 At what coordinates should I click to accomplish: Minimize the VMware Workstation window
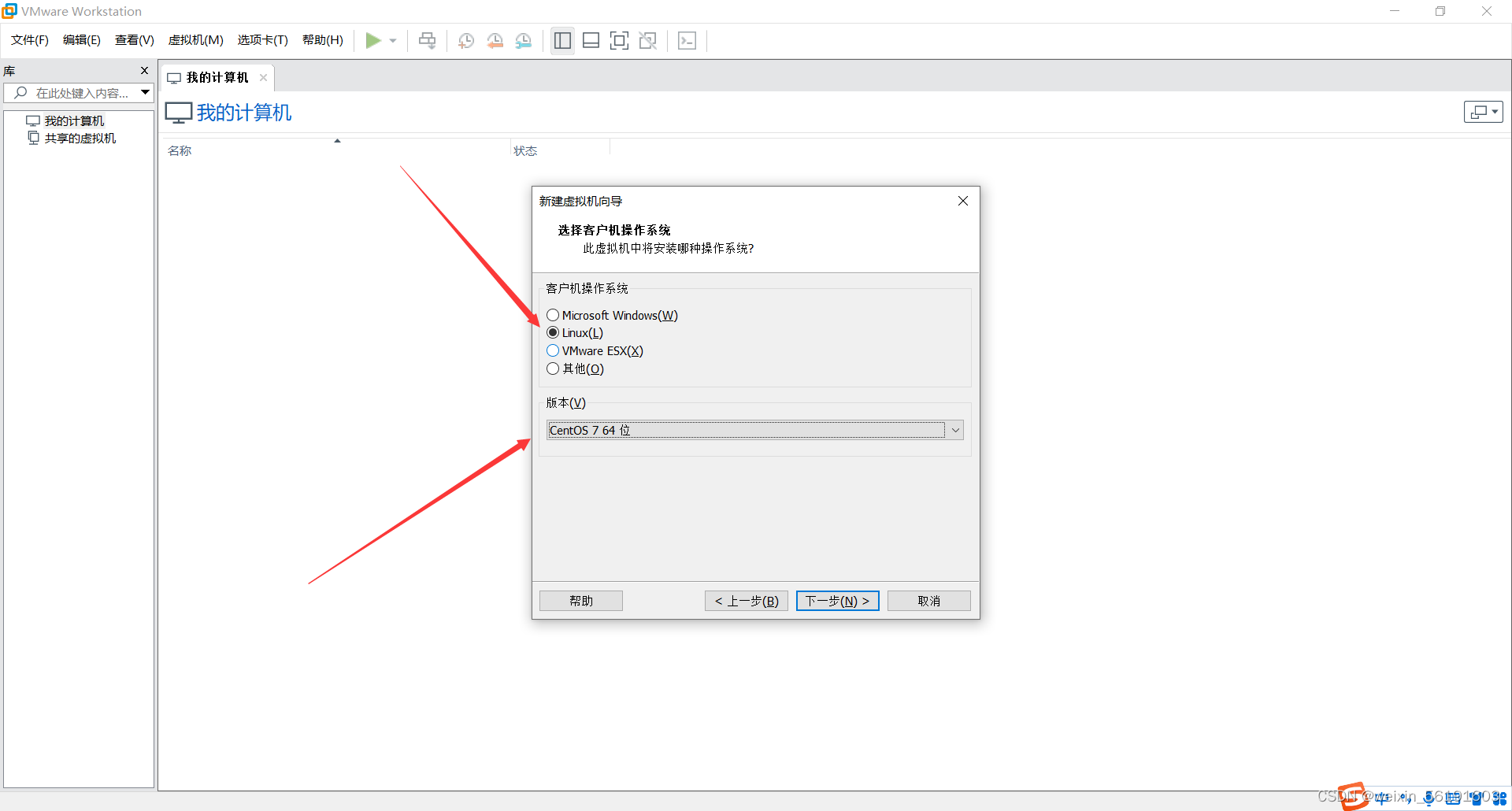pyautogui.click(x=1395, y=11)
